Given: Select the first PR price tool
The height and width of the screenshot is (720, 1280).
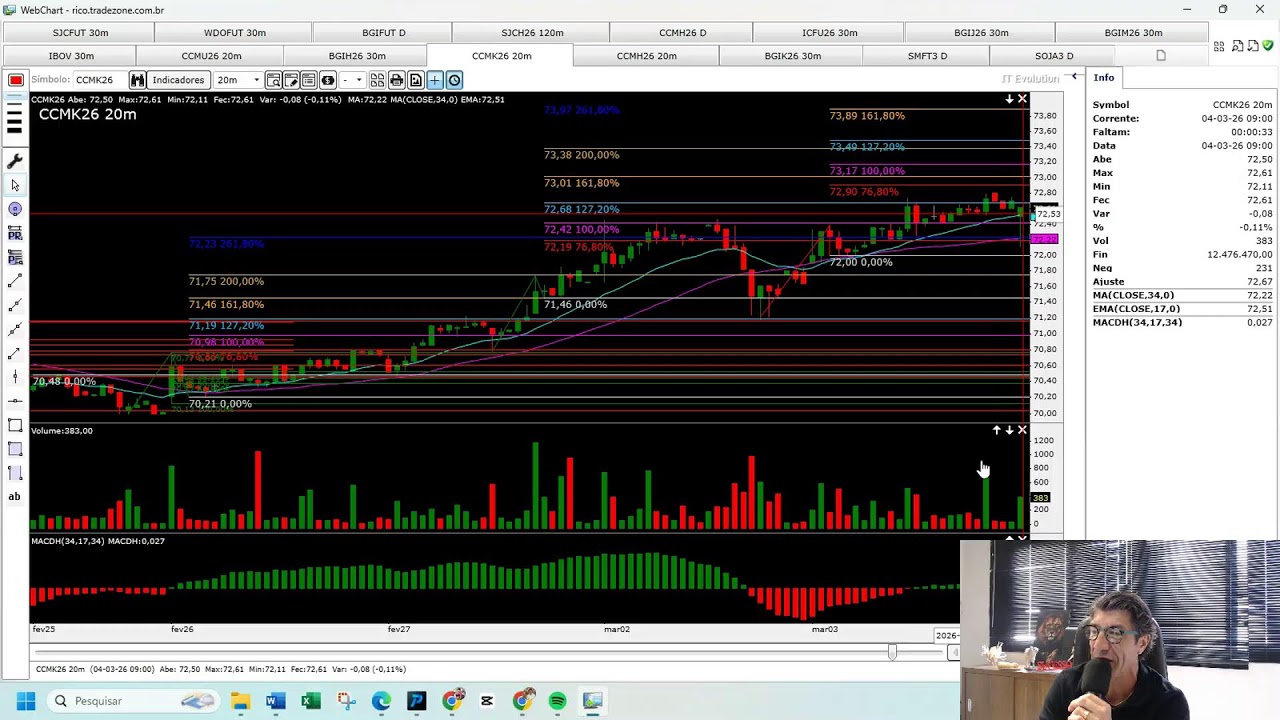Looking at the screenshot, I should pos(15,233).
